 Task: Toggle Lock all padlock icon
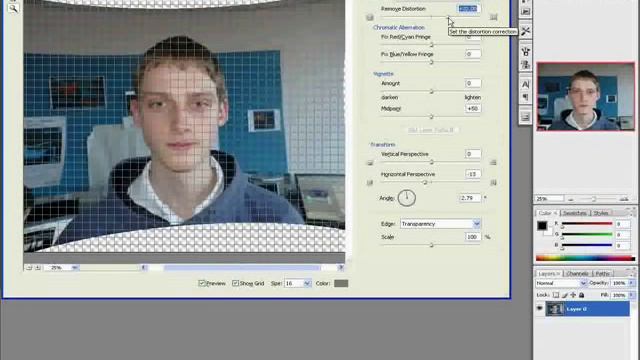click(x=582, y=295)
